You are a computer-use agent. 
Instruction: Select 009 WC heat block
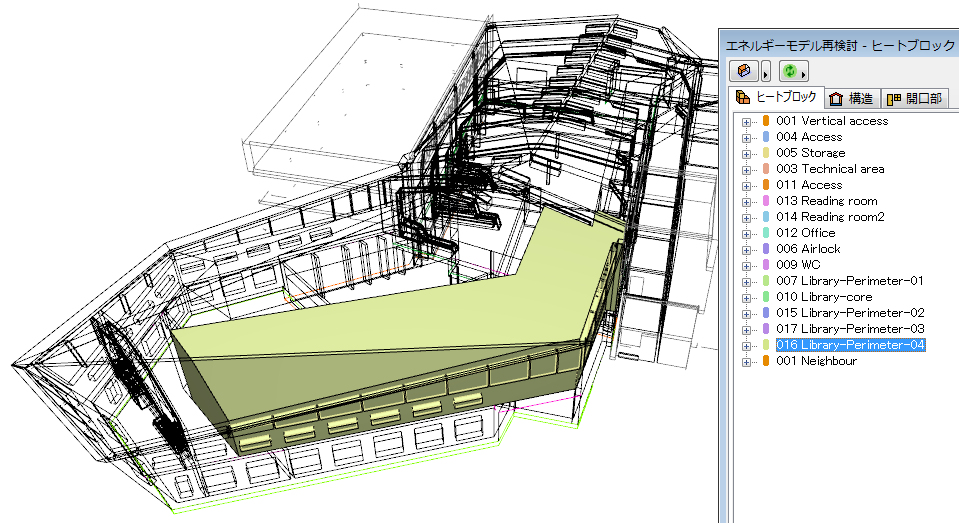pyautogui.click(x=798, y=264)
